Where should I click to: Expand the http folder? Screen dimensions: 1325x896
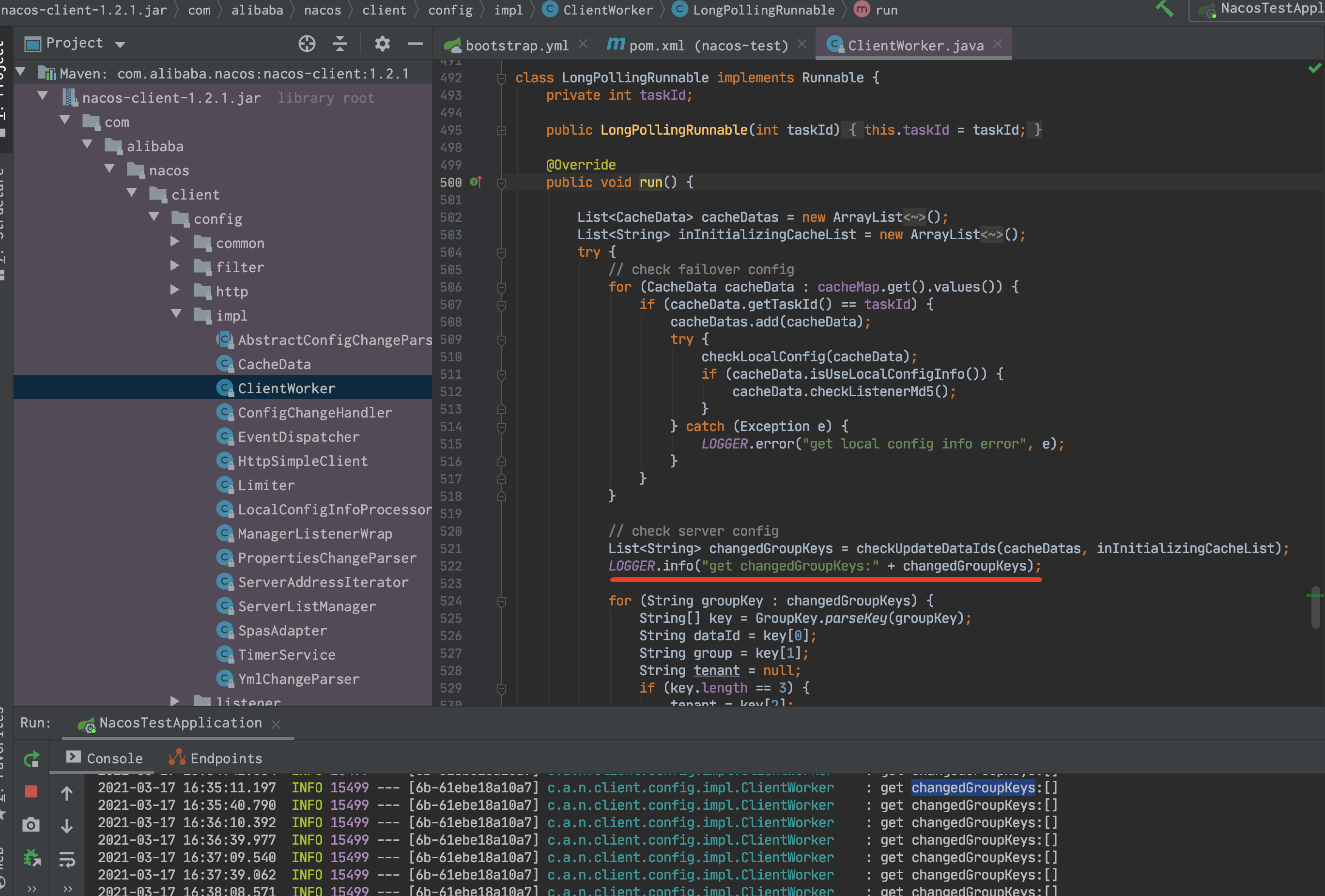175,290
